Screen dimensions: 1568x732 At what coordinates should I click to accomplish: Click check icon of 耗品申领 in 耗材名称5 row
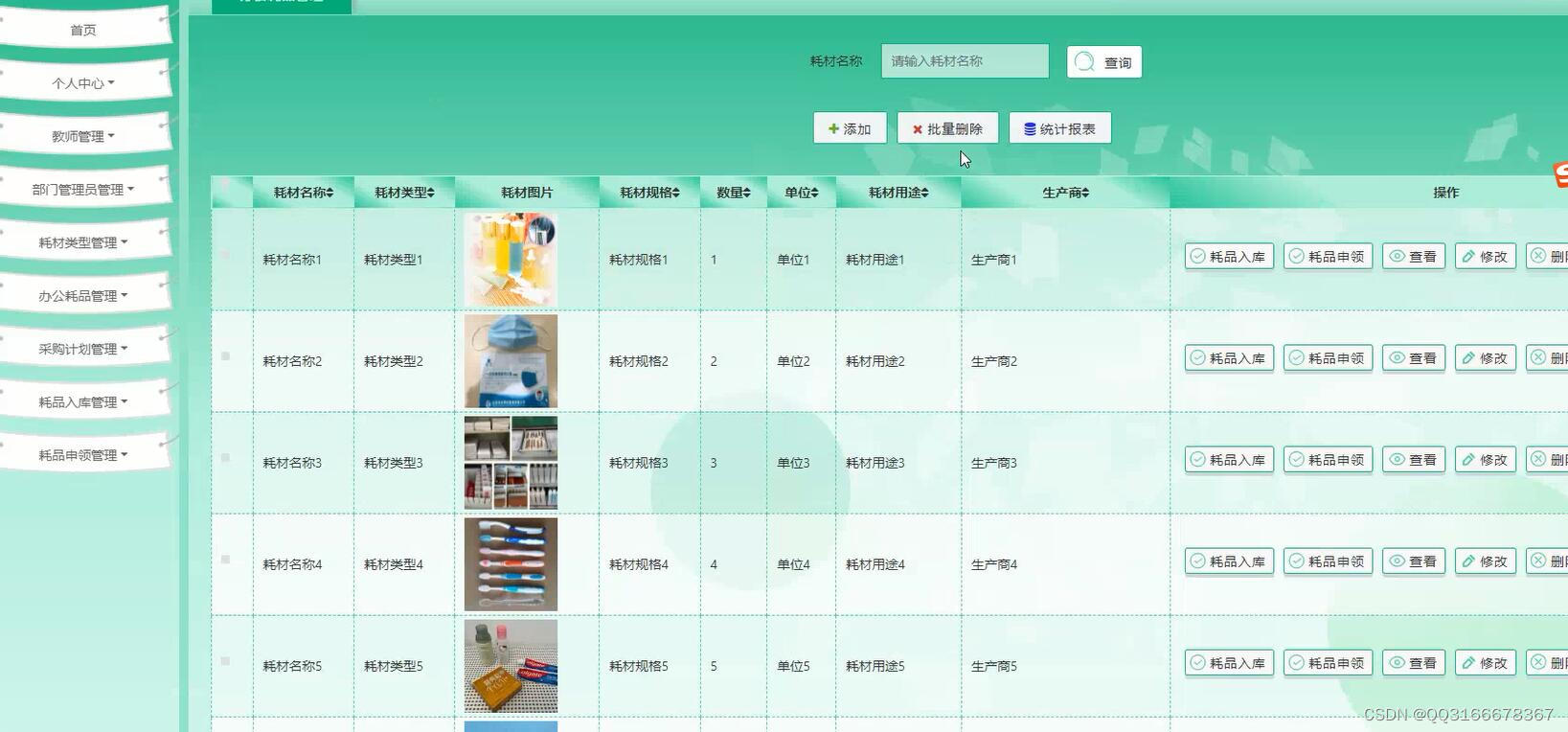click(x=1296, y=662)
